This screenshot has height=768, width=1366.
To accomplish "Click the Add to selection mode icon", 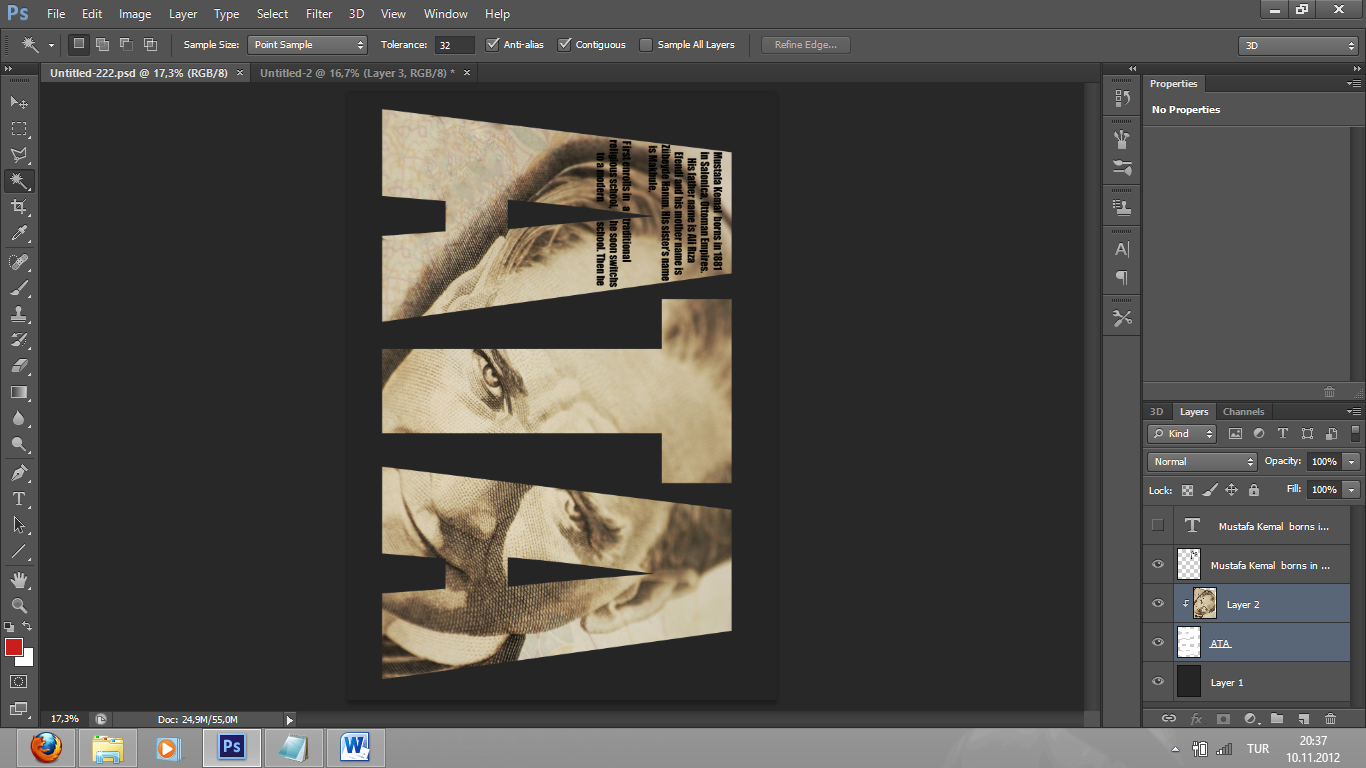I will (102, 44).
